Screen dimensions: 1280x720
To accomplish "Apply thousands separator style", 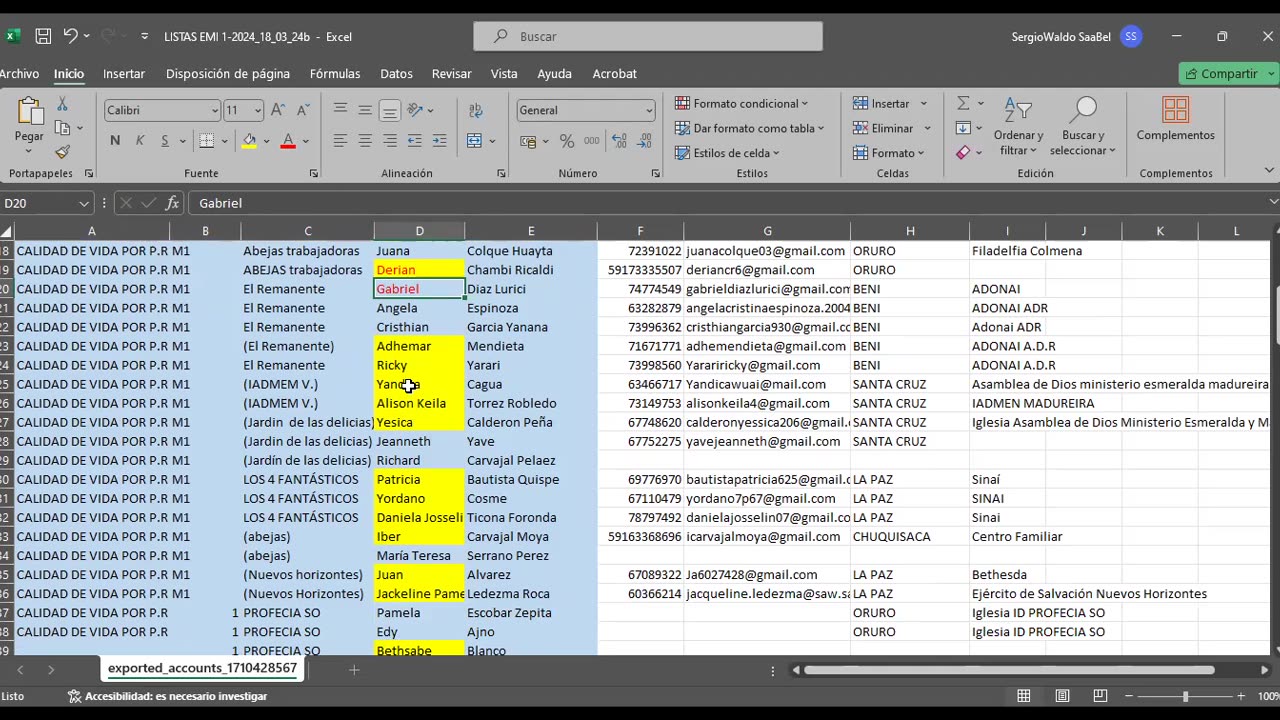I will (x=591, y=141).
